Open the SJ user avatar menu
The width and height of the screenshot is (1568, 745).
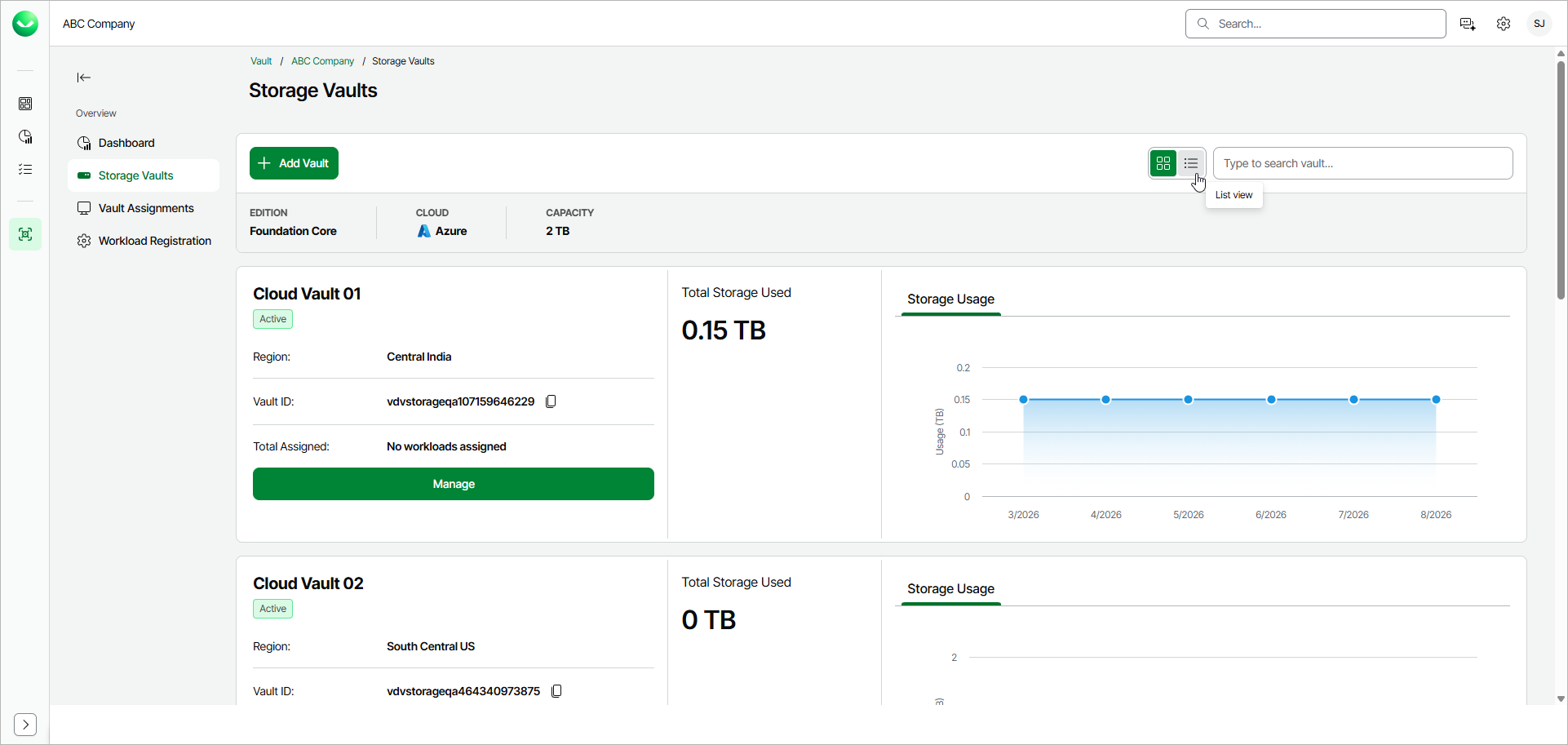(x=1539, y=24)
